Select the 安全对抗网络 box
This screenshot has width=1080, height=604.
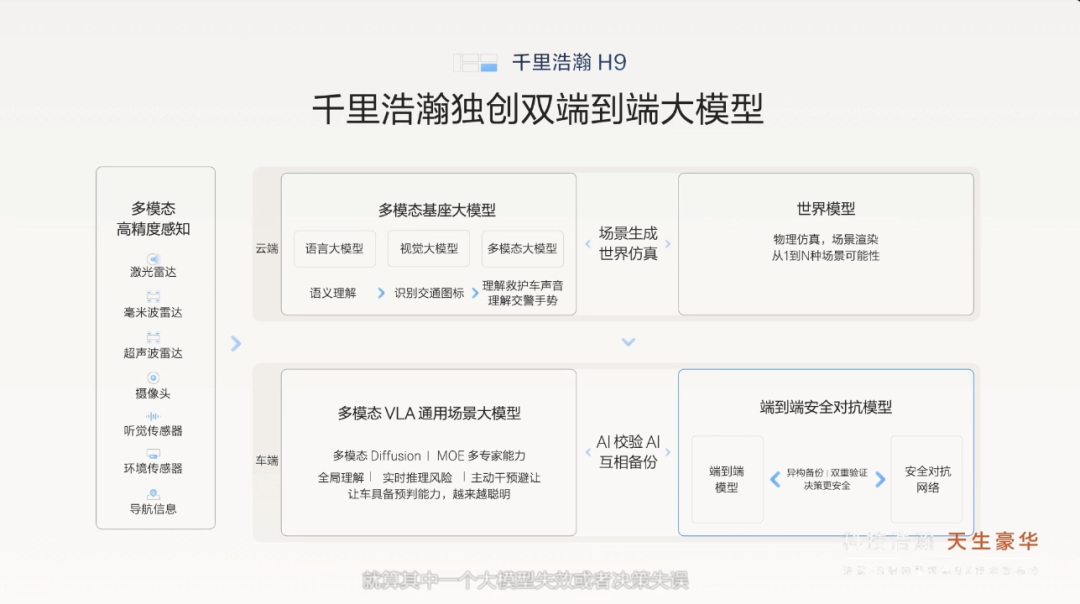click(927, 479)
